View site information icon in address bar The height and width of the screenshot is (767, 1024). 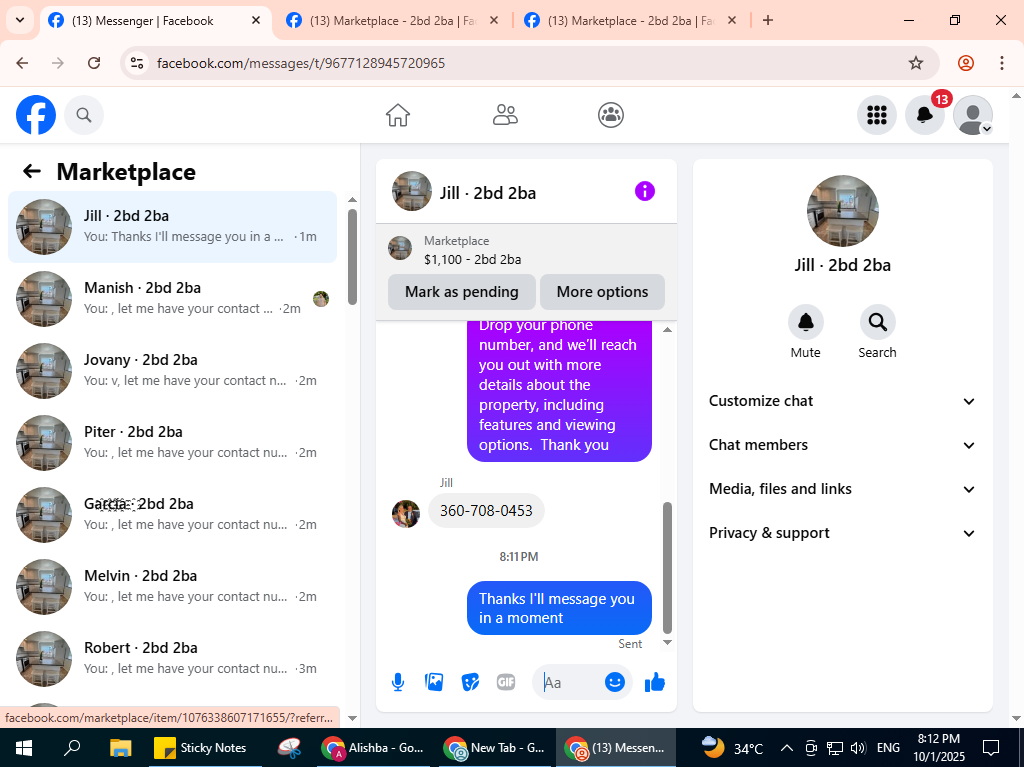point(136,63)
